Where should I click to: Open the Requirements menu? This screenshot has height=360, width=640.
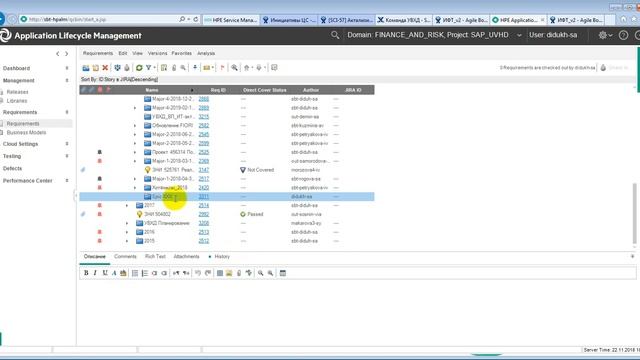pos(98,53)
